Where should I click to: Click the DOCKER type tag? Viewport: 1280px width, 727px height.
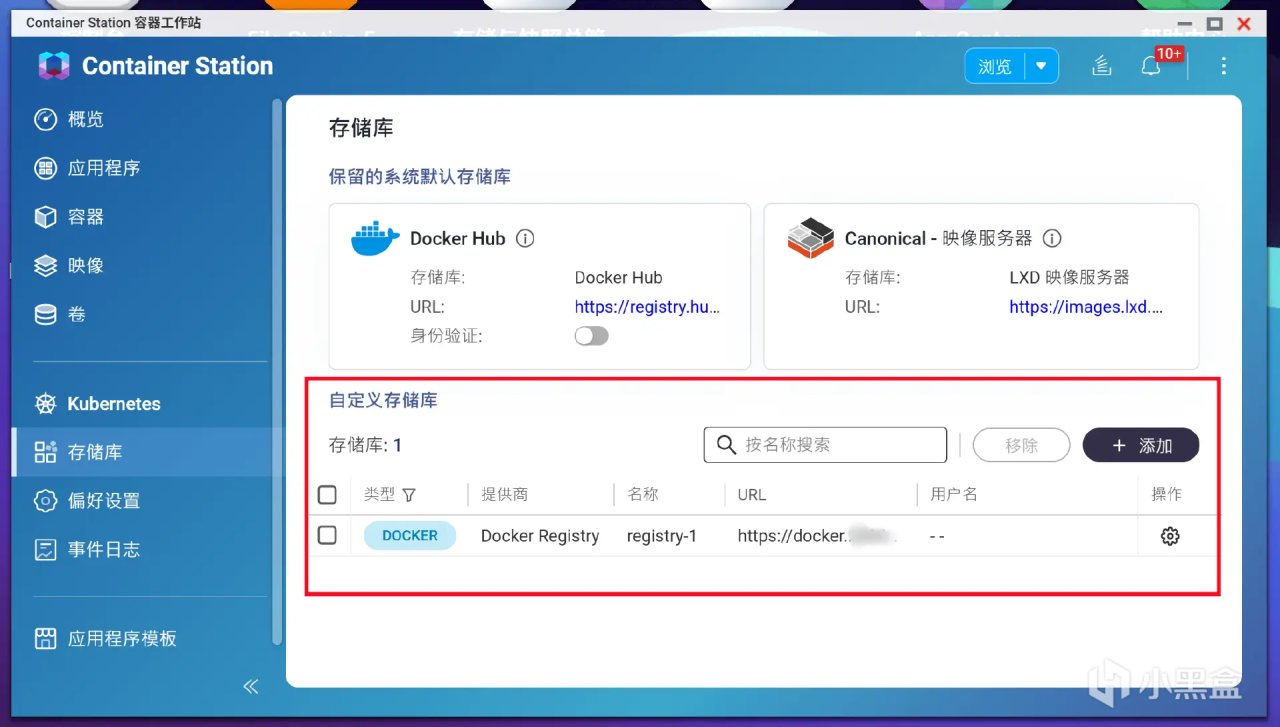[410, 536]
